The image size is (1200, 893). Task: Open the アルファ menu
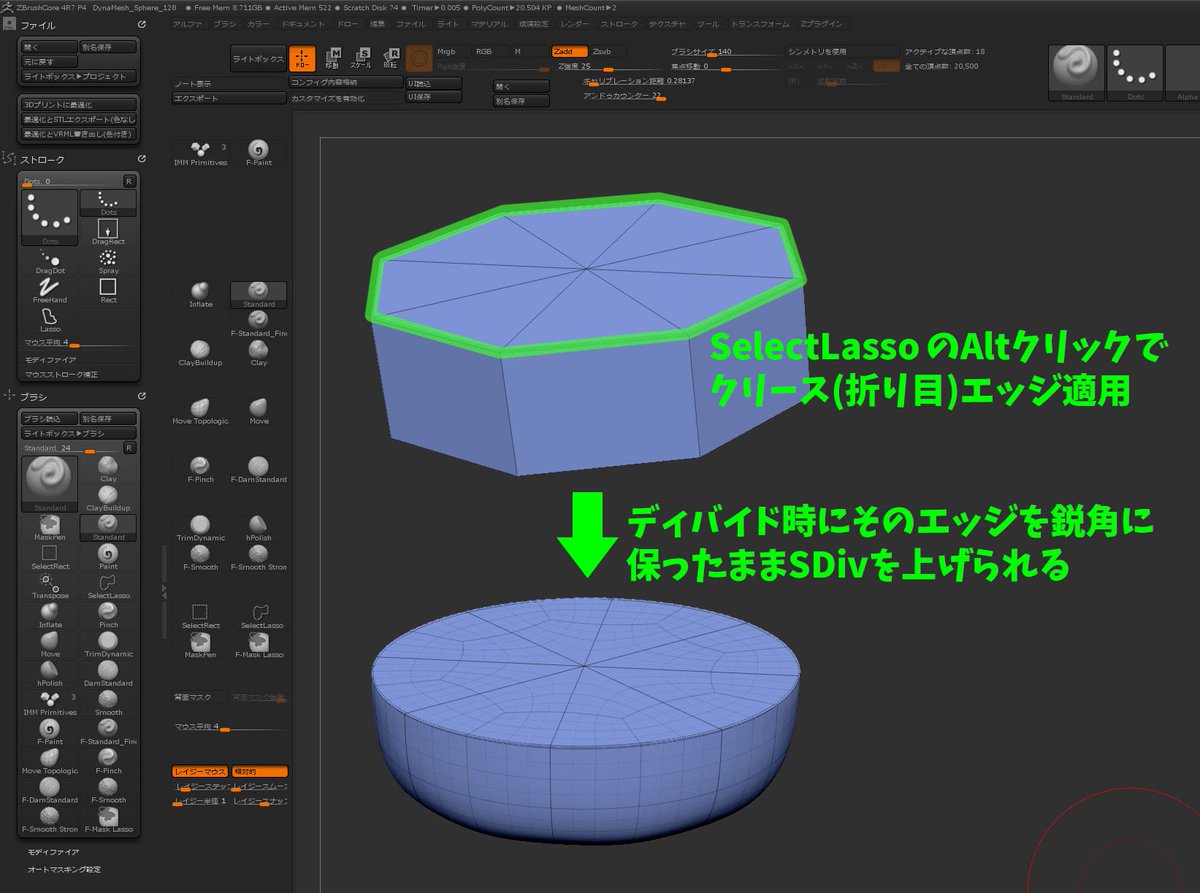pyautogui.click(x=187, y=23)
